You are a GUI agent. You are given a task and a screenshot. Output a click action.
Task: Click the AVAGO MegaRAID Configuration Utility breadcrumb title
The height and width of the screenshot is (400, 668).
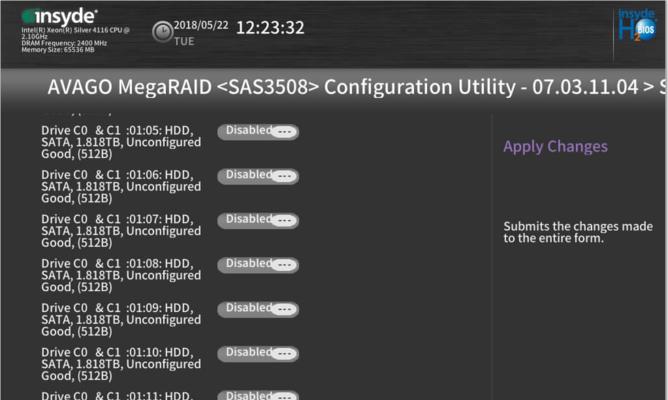357,87
